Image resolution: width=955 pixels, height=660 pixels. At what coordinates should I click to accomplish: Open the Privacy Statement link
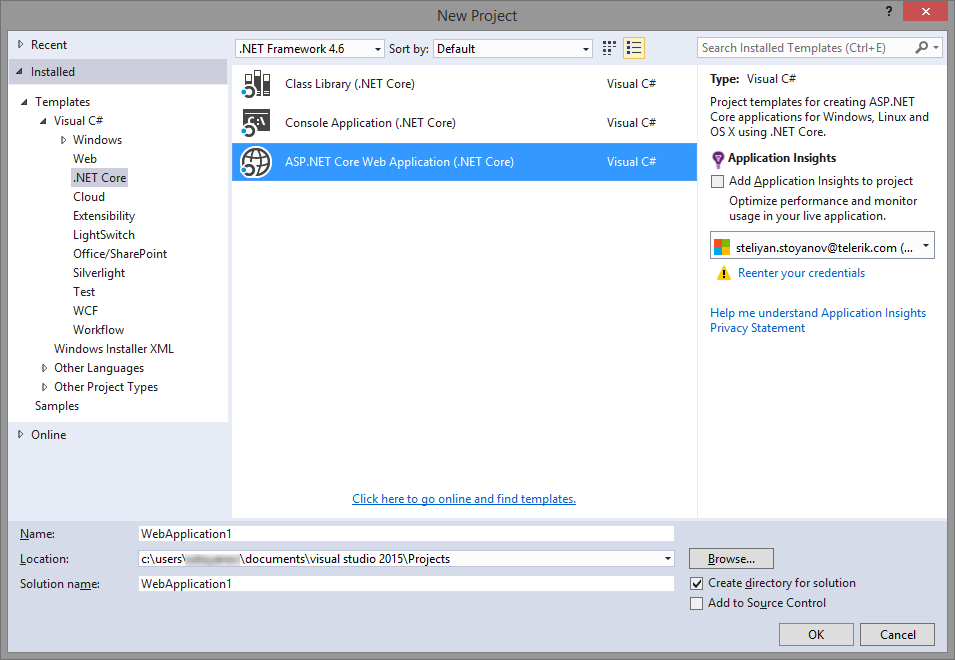click(x=758, y=328)
